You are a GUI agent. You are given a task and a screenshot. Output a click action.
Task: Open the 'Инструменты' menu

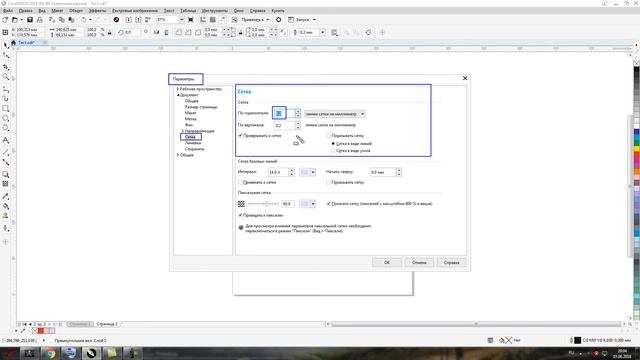tap(215, 11)
